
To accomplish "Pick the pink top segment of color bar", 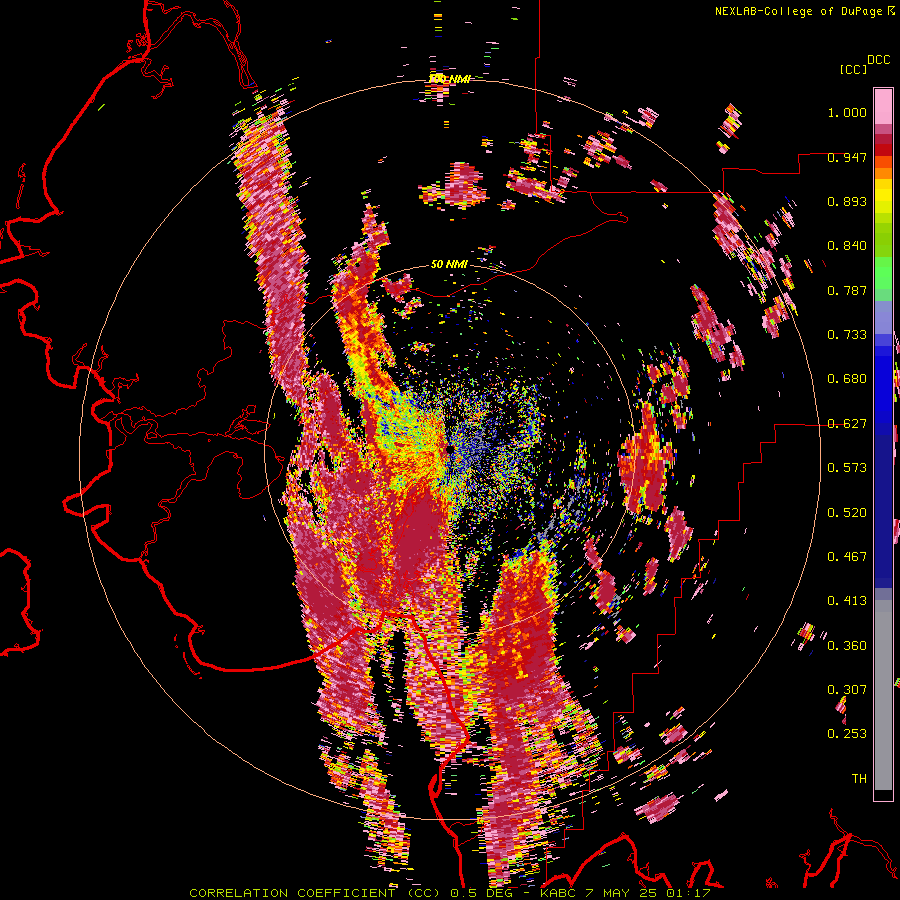I will 883,106.
